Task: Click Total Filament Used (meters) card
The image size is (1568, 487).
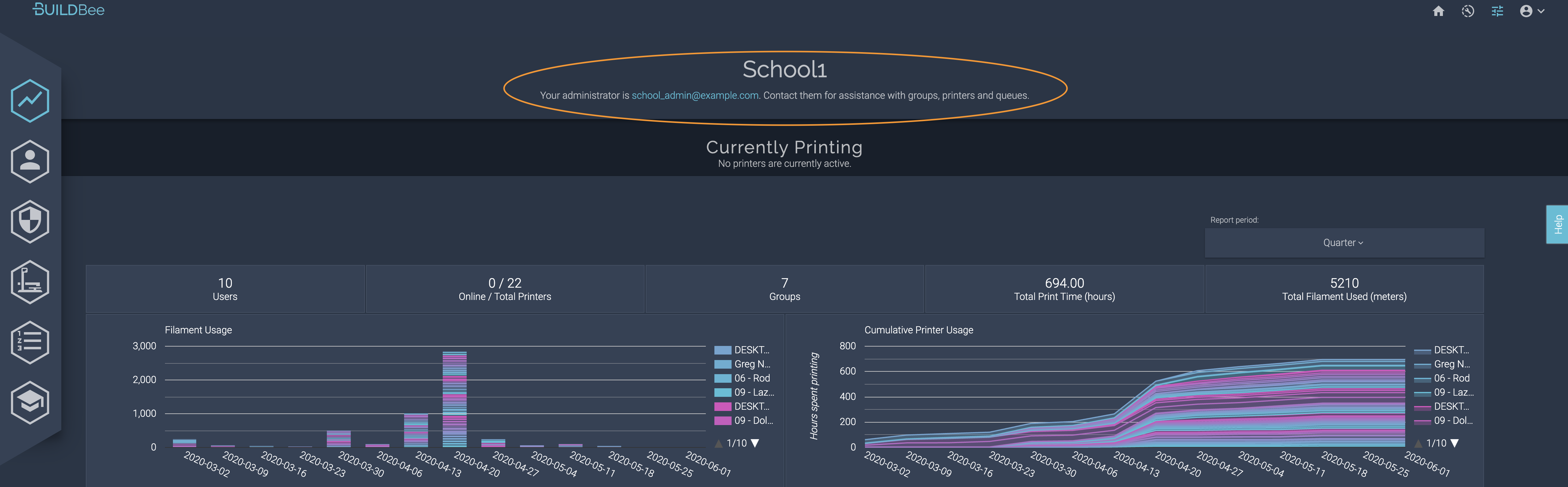Action: pyautogui.click(x=1344, y=289)
